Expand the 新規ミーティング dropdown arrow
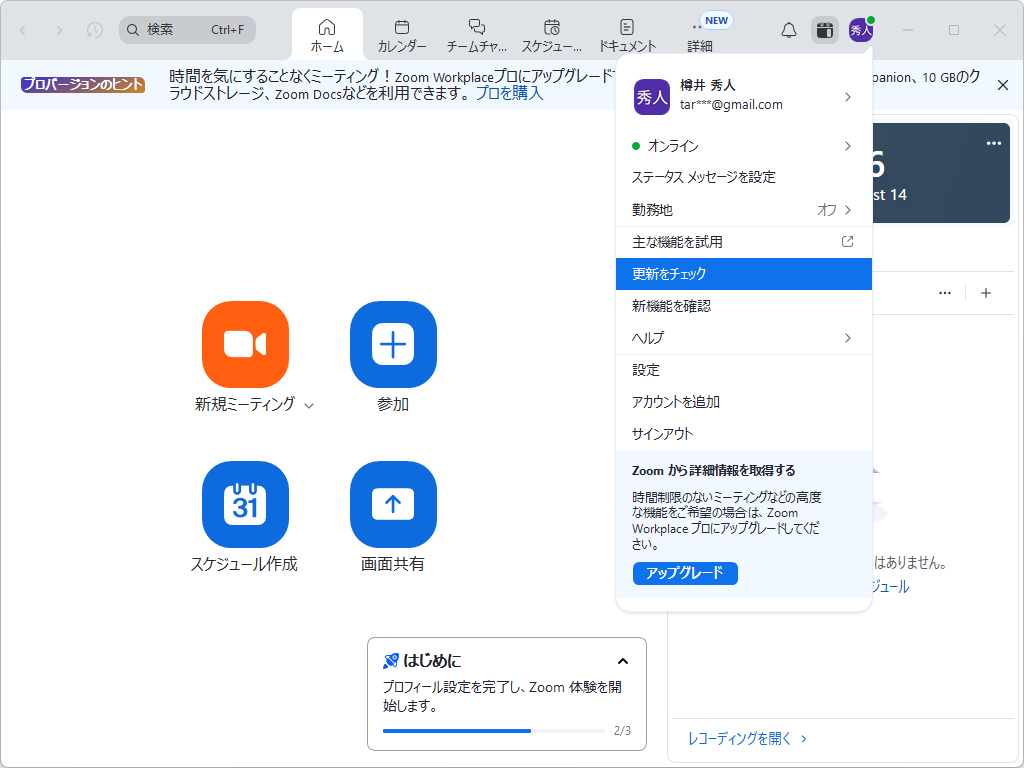Viewport: 1024px width, 768px height. (309, 406)
